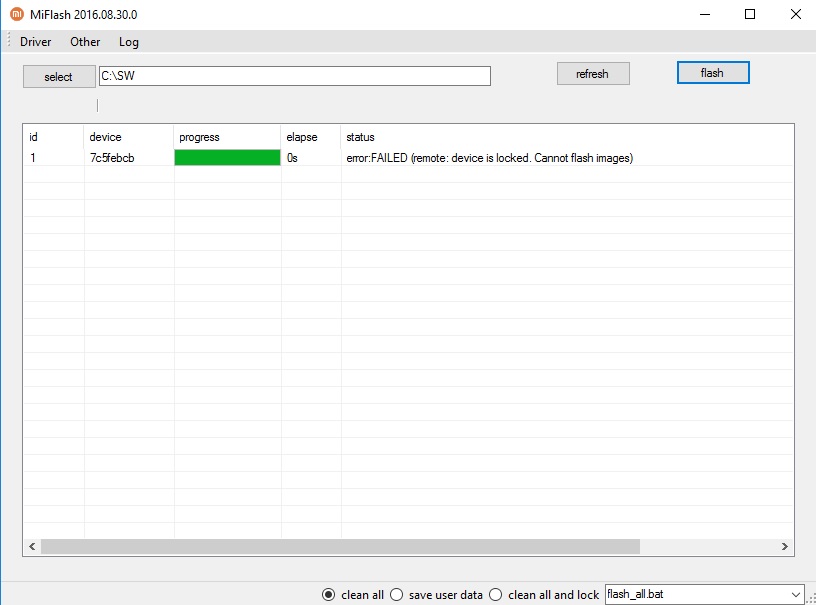Open the Other menu
Image resolution: width=816 pixels, height=605 pixels.
[x=85, y=42]
